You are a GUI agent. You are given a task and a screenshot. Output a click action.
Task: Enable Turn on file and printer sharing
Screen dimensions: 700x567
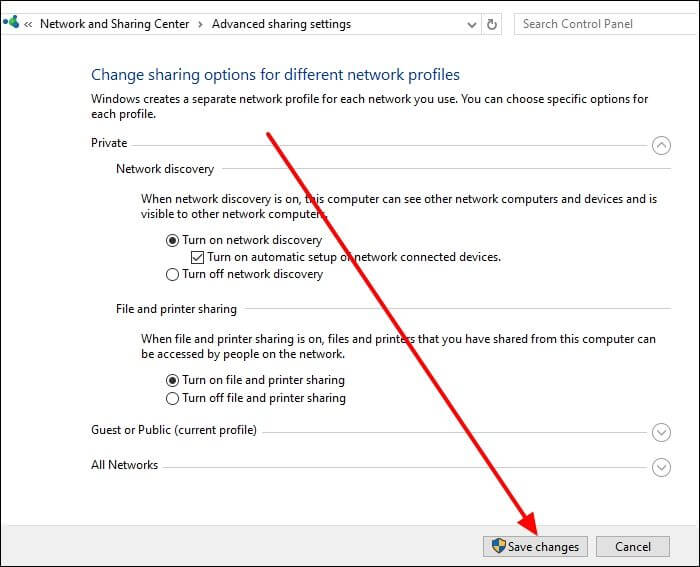pos(173,380)
